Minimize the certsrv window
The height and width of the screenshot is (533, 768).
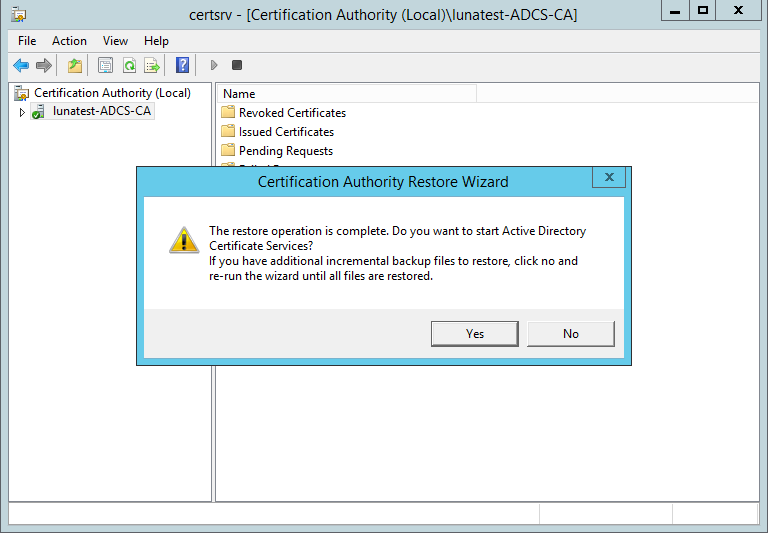pos(675,10)
